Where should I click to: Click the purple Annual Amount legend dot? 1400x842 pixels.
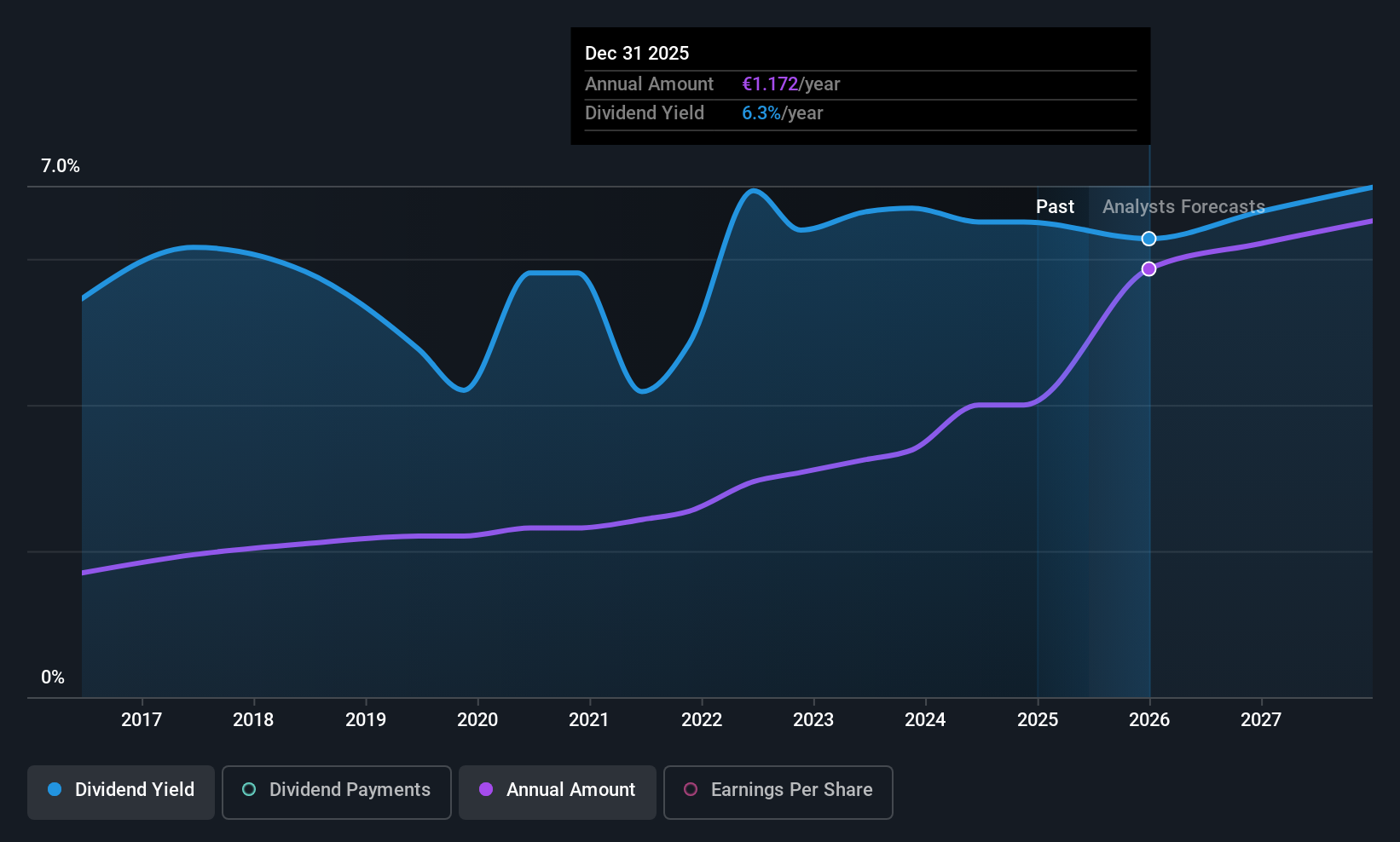(486, 789)
